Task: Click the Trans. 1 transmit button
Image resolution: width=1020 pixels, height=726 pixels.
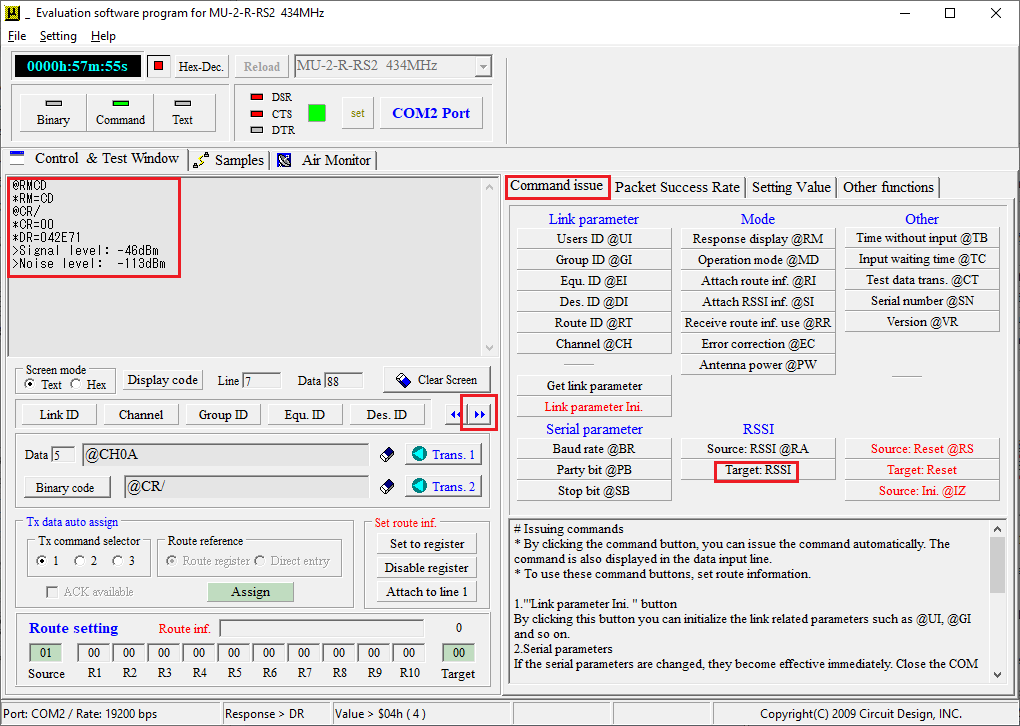Action: coord(444,455)
